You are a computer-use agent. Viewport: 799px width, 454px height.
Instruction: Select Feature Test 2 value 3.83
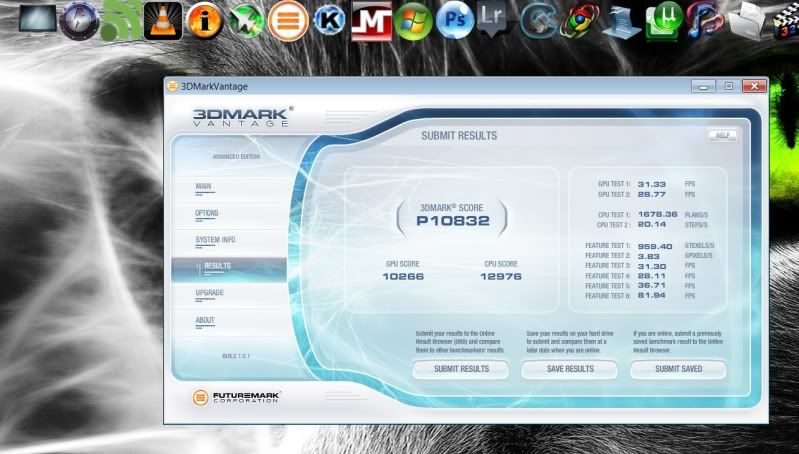(x=648, y=256)
